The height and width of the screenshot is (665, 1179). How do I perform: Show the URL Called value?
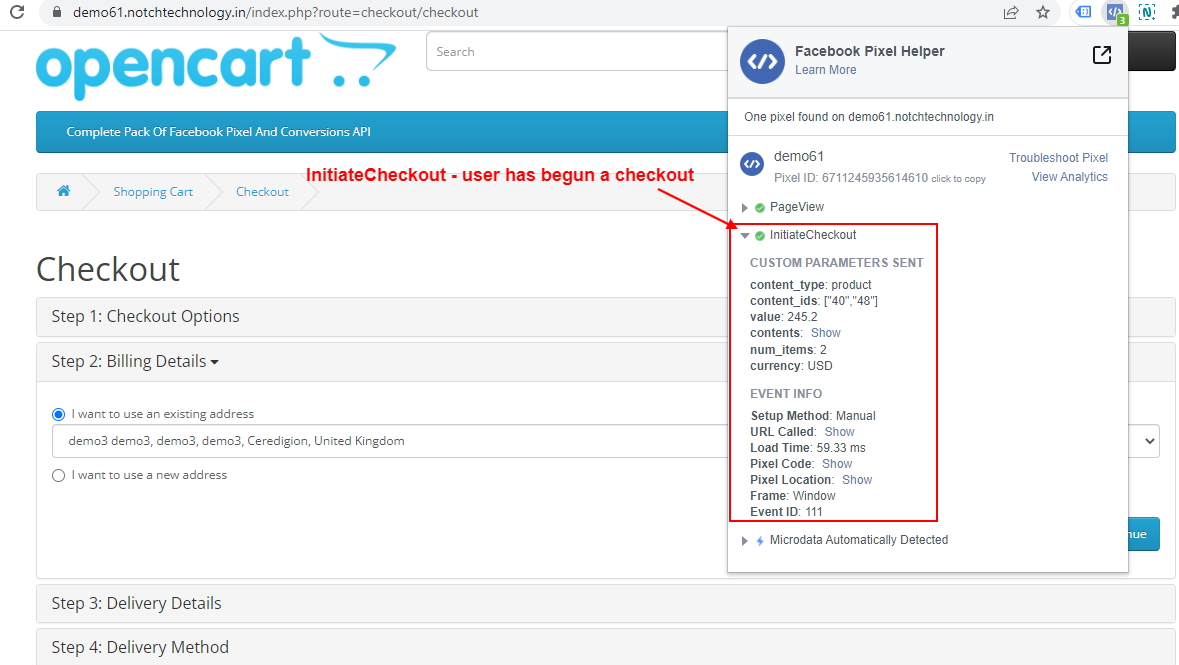click(839, 433)
